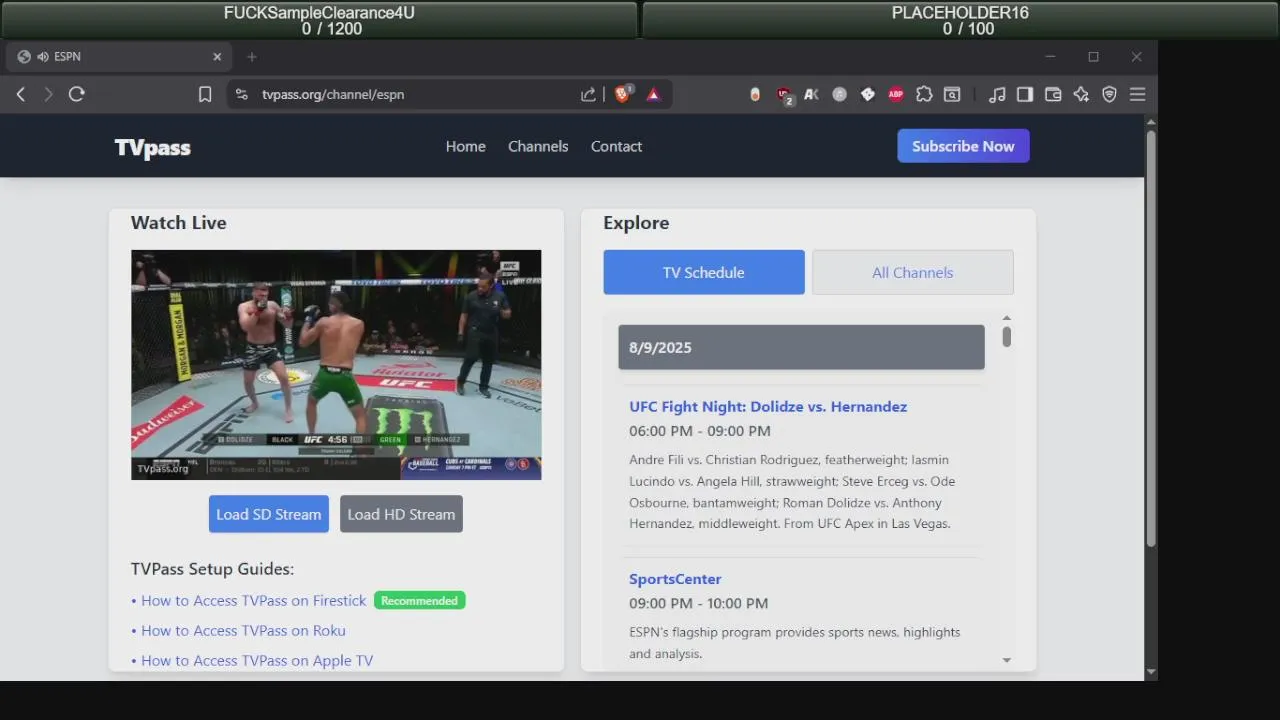Click the Explore heading
The width and height of the screenshot is (1280, 720).
point(636,223)
